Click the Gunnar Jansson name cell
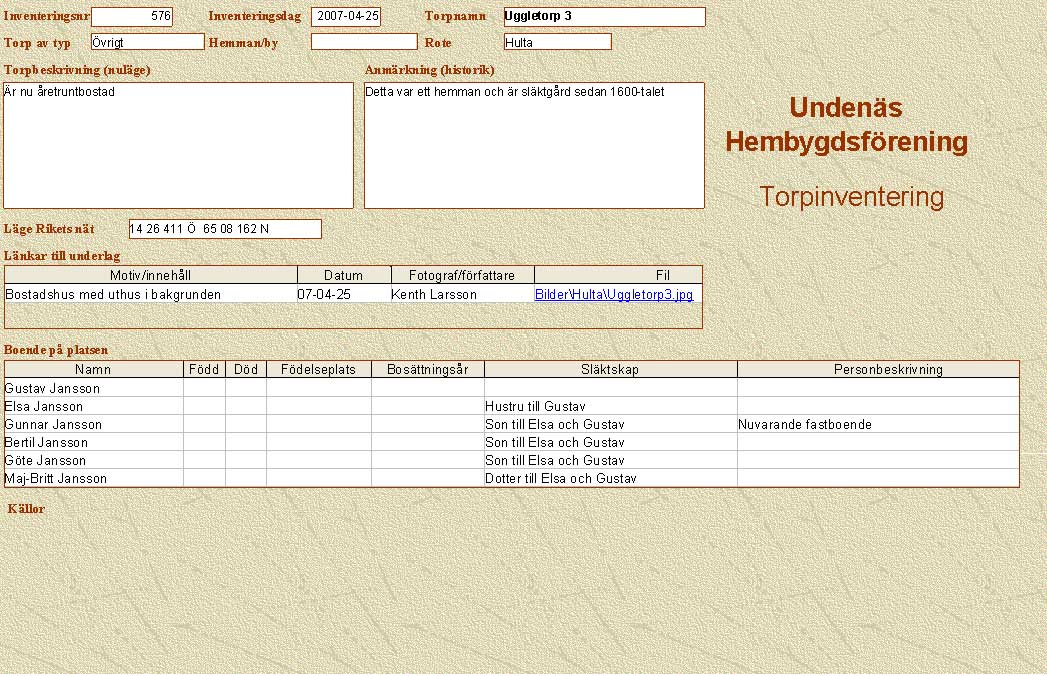 pos(93,425)
